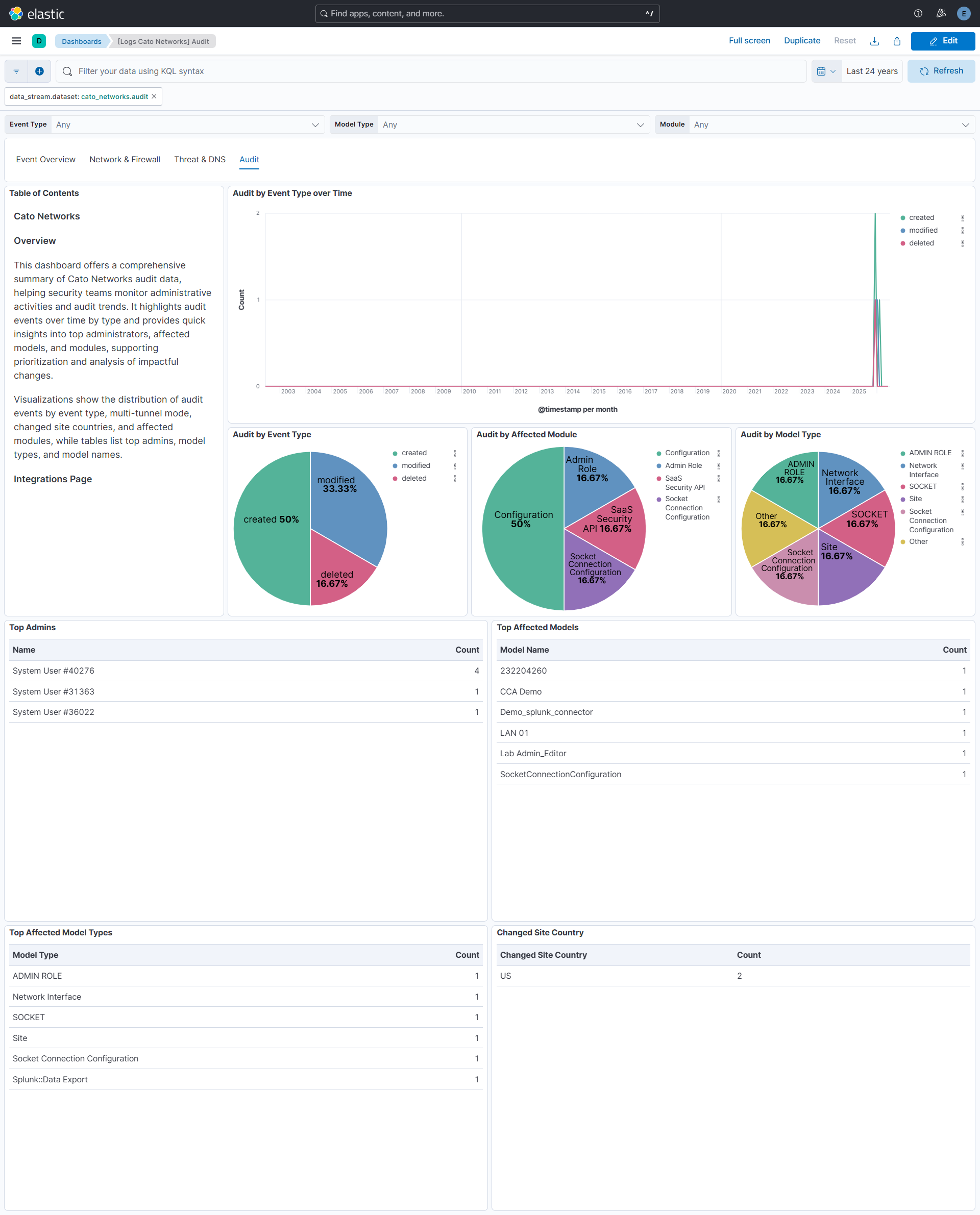Expand the Event Type dropdown
Viewport: 980px width, 1215px height.
pyautogui.click(x=188, y=125)
